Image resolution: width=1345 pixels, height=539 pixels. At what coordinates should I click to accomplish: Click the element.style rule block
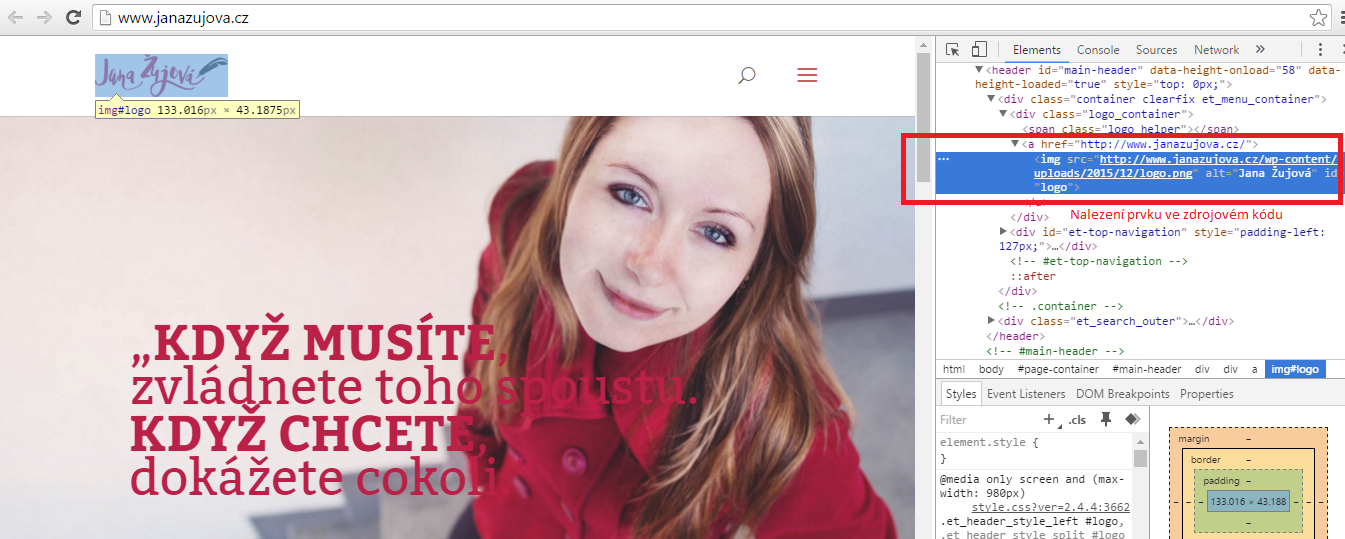pos(1035,450)
